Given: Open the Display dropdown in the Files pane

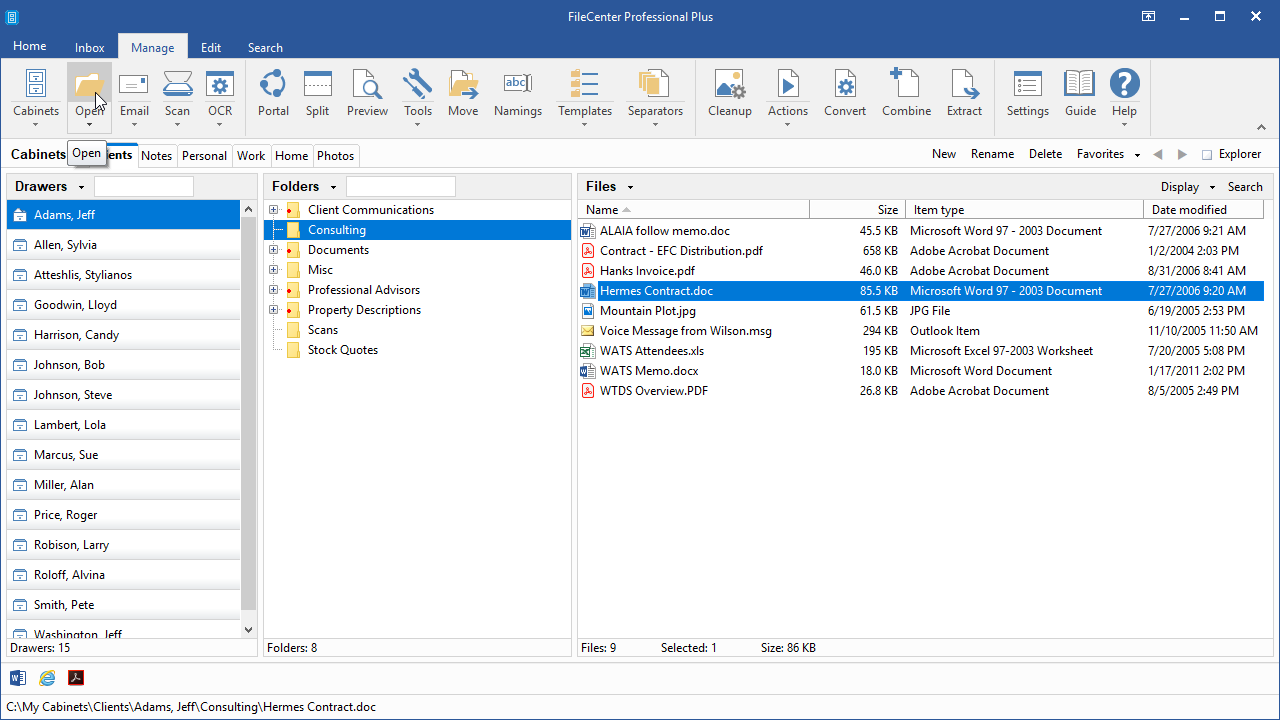Looking at the screenshot, I should click(1187, 187).
